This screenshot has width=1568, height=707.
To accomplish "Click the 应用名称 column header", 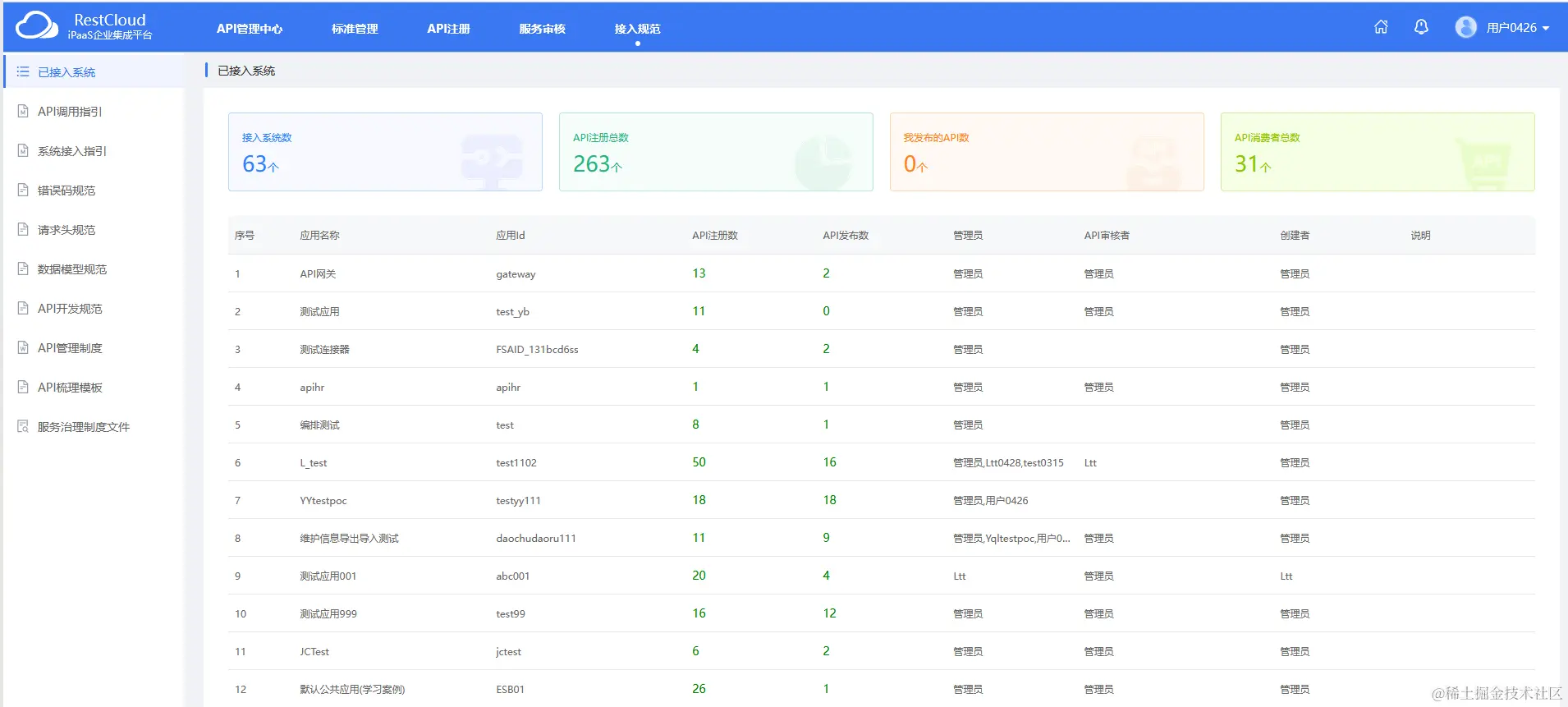I will point(319,236).
